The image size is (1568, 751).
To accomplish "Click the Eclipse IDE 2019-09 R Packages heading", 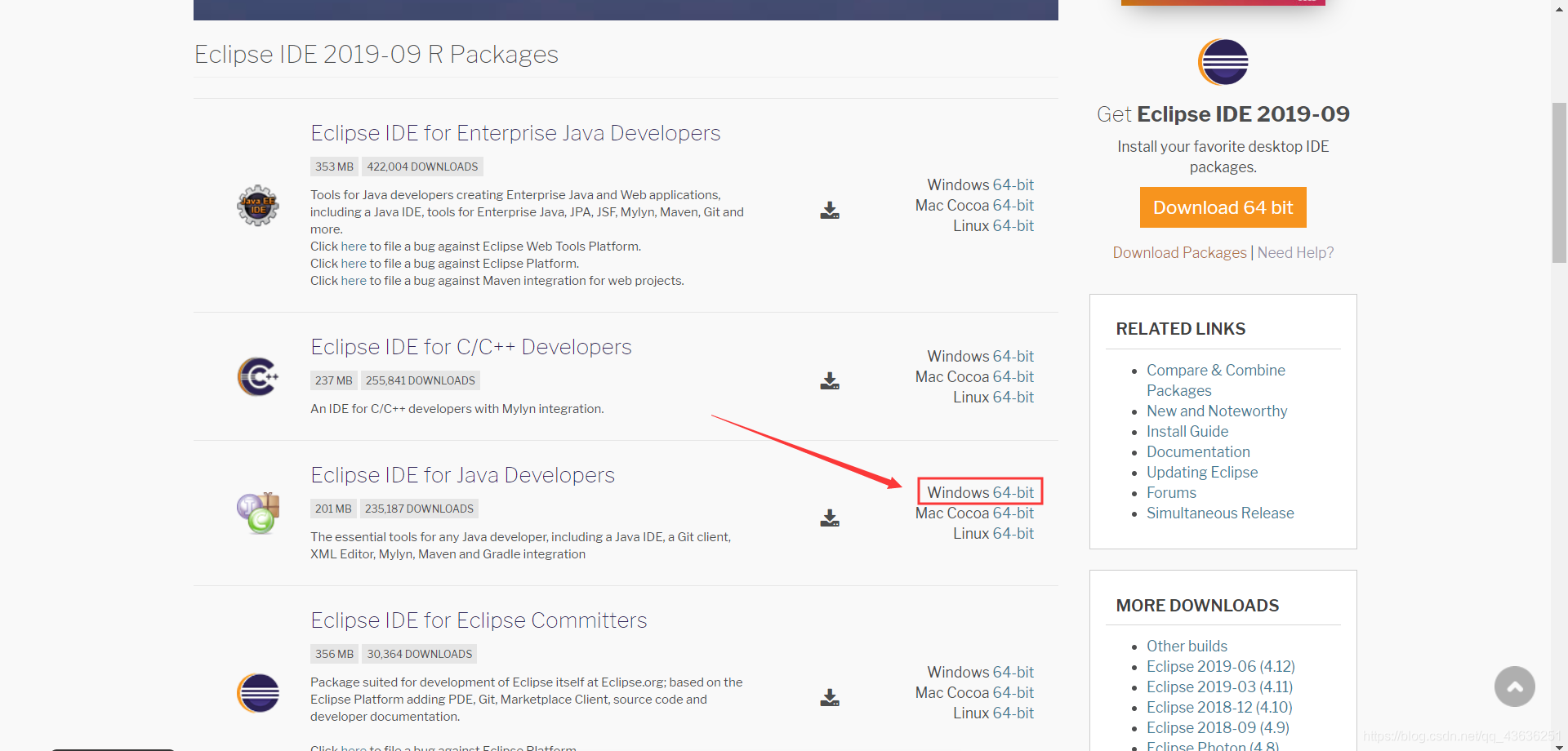I will [376, 55].
